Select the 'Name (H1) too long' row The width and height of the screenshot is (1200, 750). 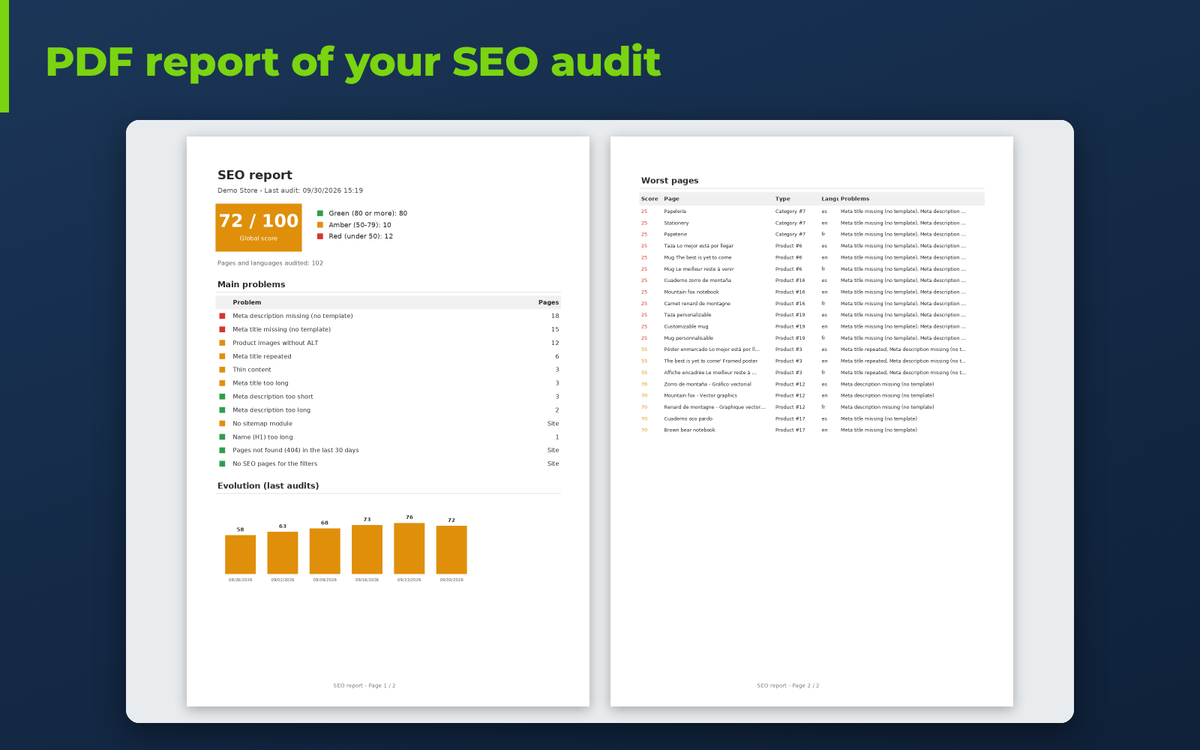388,437
